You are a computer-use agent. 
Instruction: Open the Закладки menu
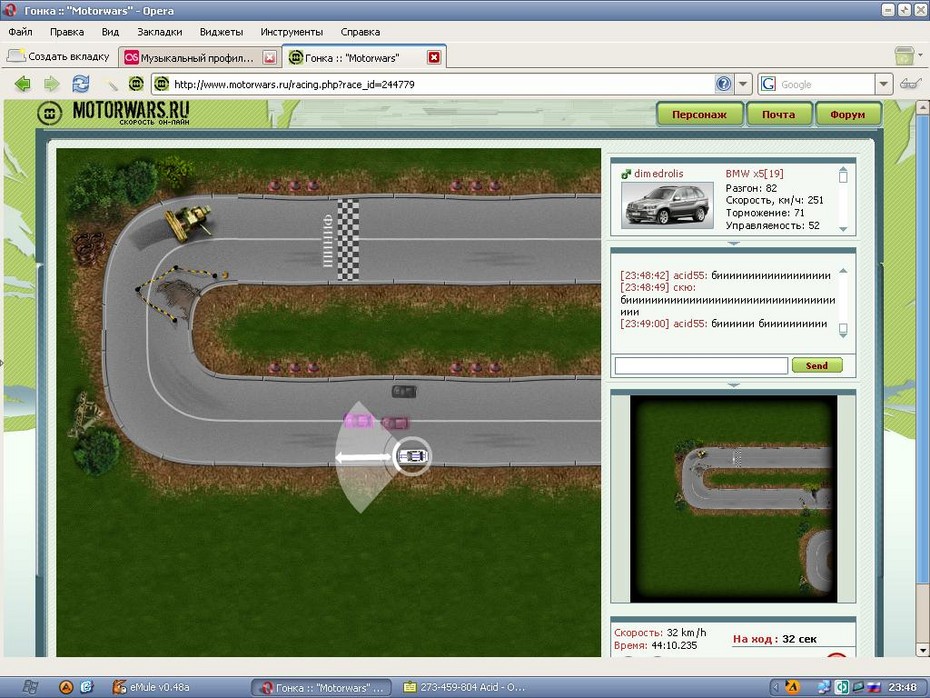coord(160,32)
